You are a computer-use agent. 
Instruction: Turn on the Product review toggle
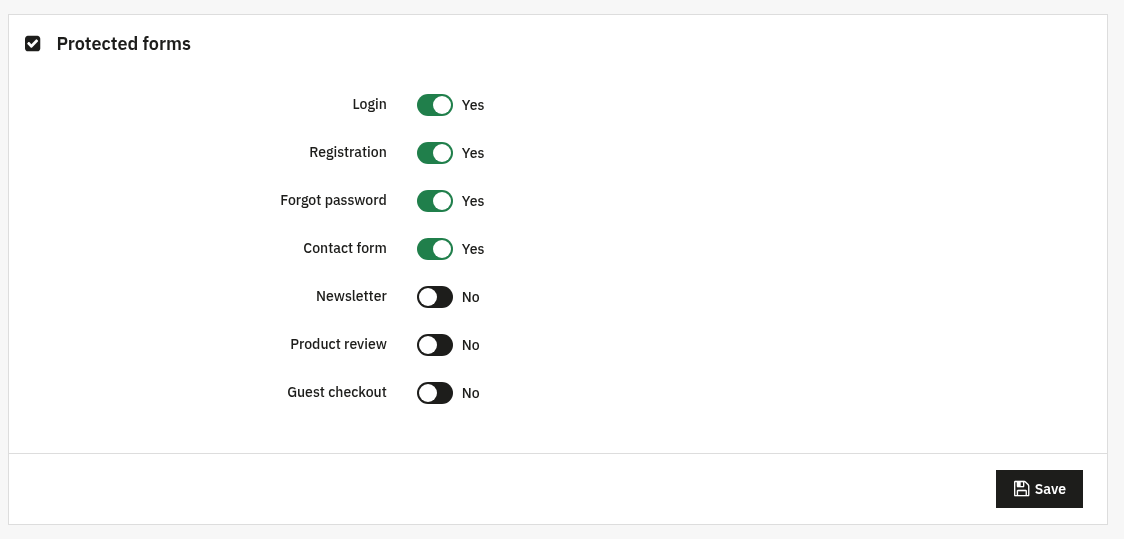point(435,345)
